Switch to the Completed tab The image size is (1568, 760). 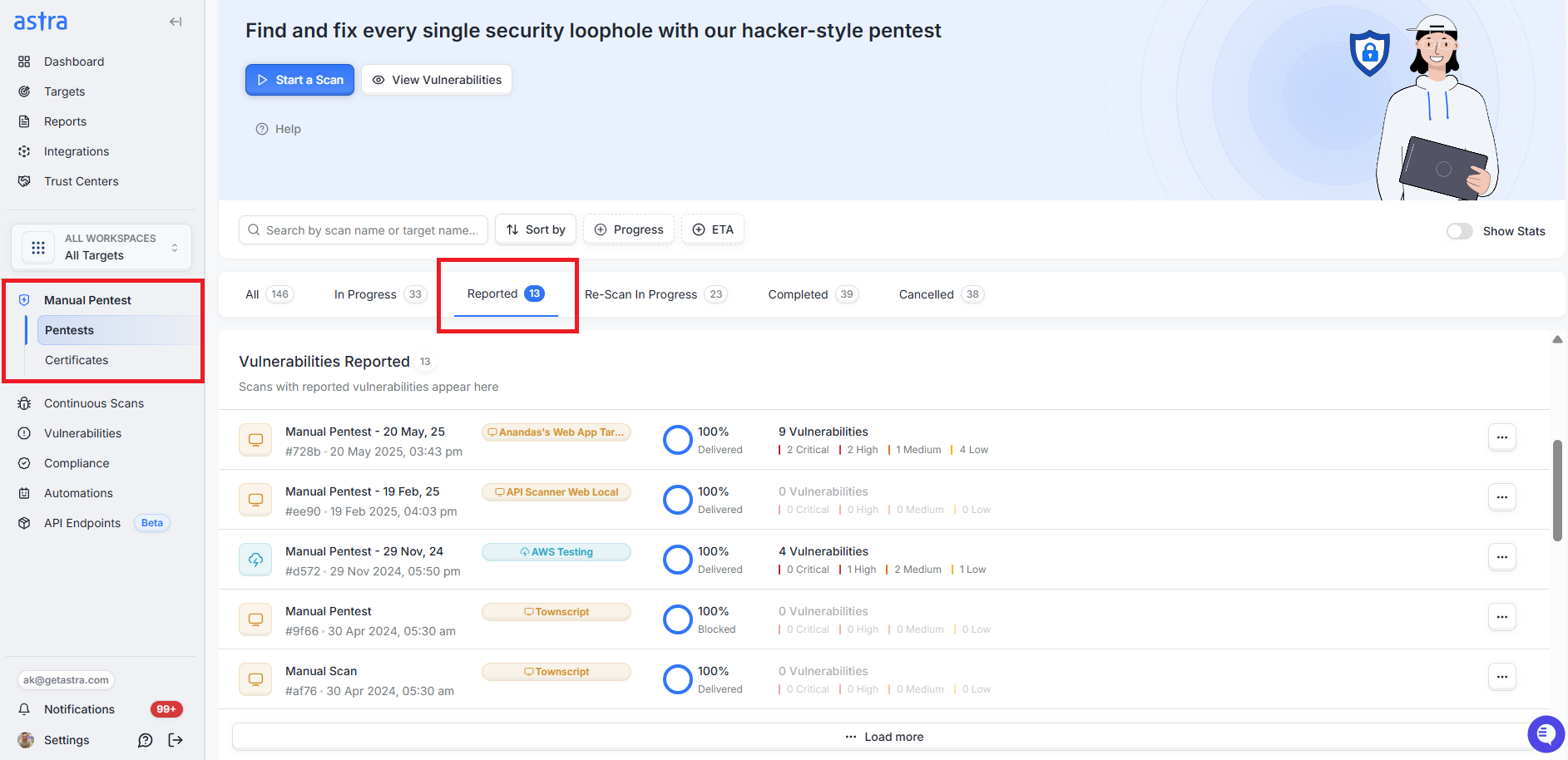pyautogui.click(x=813, y=294)
